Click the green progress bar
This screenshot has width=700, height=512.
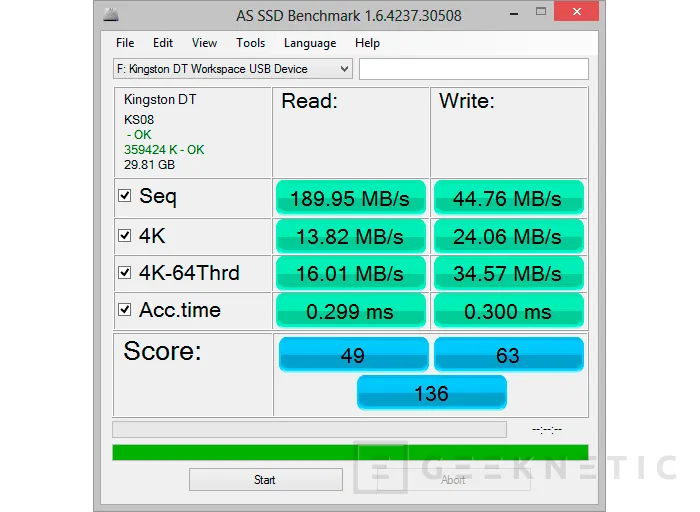tap(350, 453)
